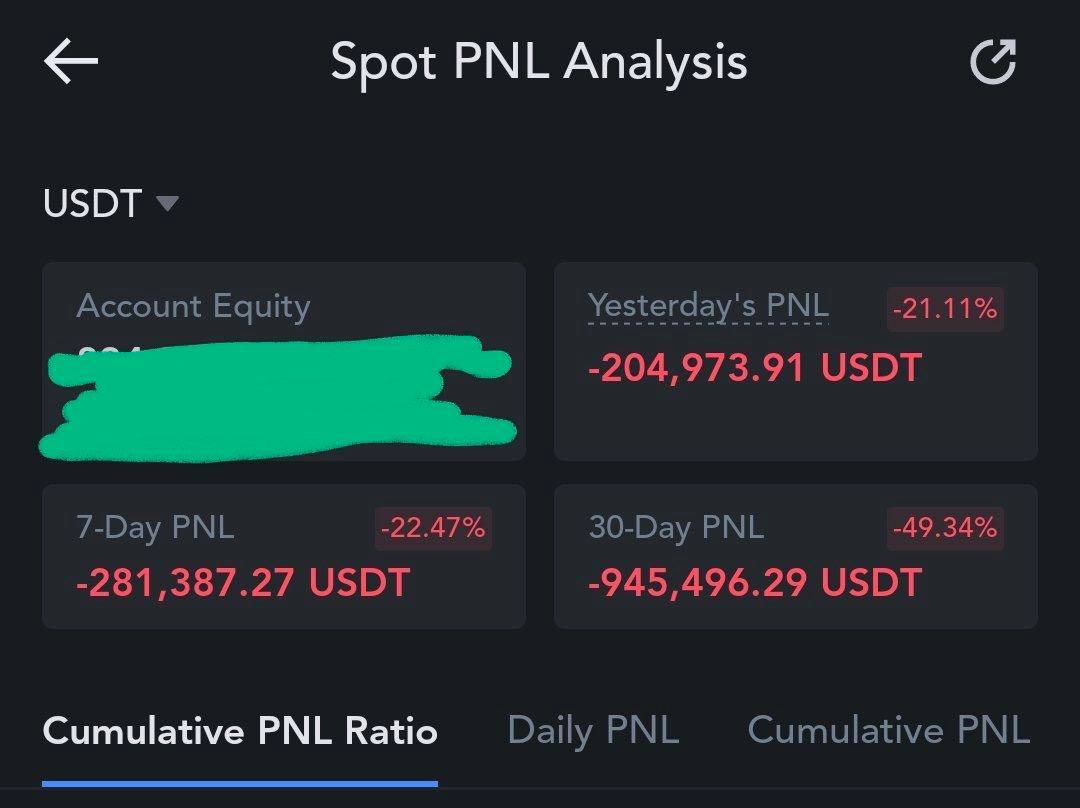Tap the -21.11% percentage badge
1080x808 pixels.
click(945, 309)
